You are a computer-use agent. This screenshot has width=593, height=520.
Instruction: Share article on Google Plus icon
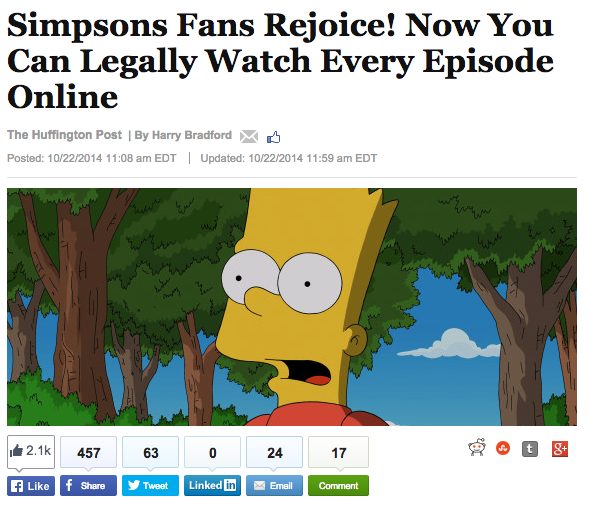pos(560,449)
